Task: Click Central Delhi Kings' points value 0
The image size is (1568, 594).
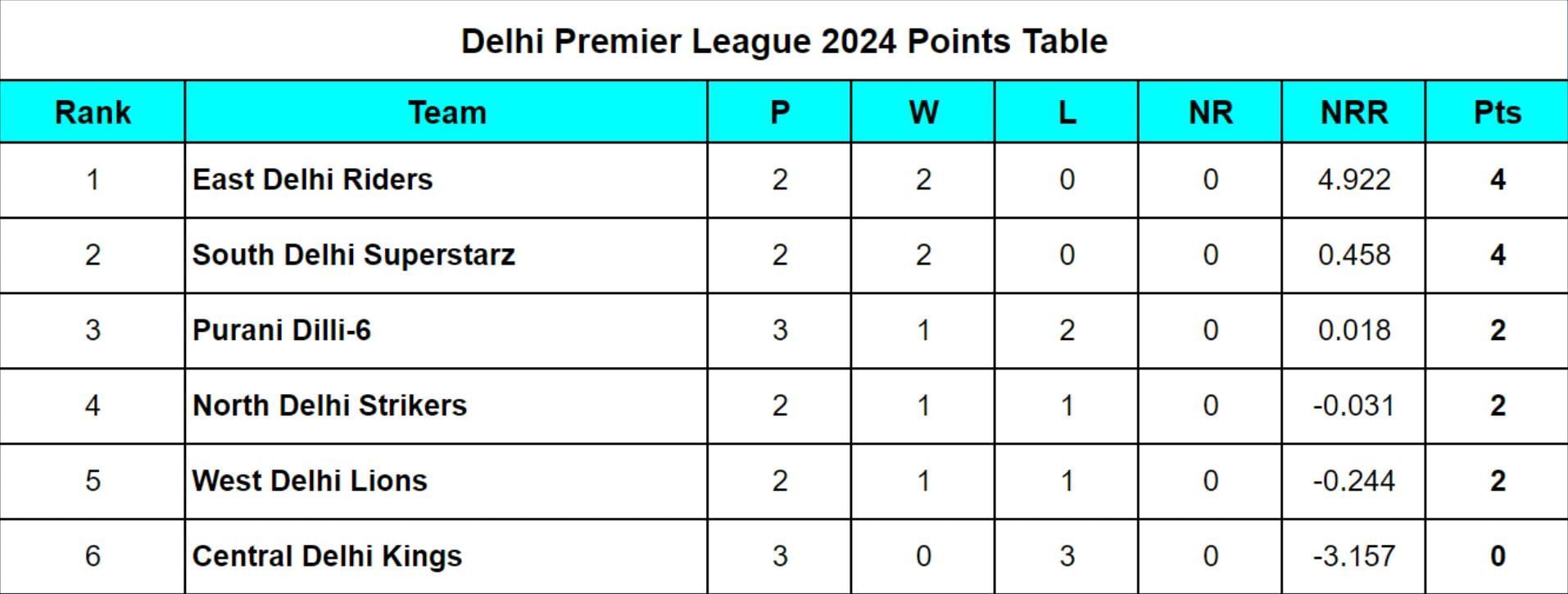Action: click(1497, 556)
